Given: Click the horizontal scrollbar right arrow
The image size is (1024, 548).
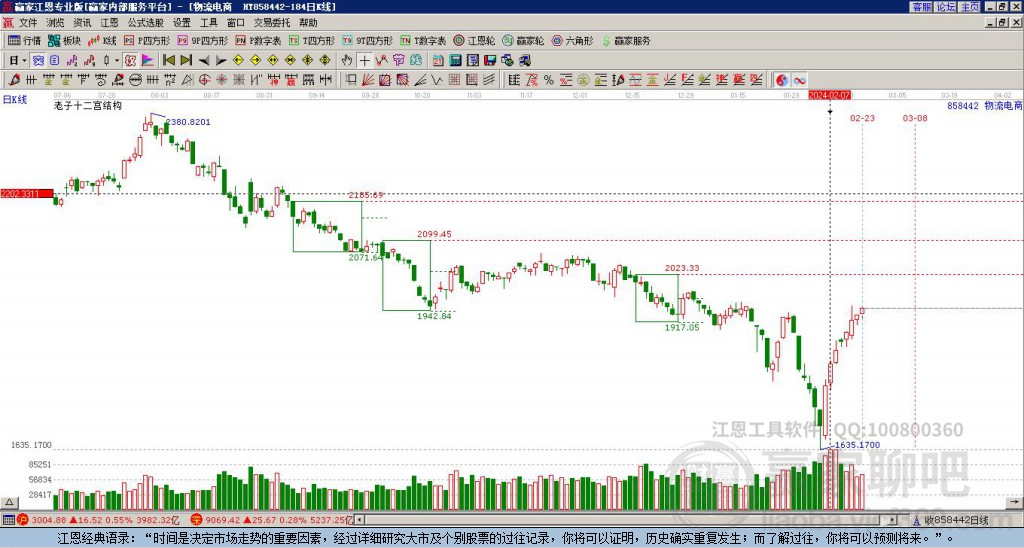Looking at the screenshot, I should pyautogui.click(x=893, y=520).
